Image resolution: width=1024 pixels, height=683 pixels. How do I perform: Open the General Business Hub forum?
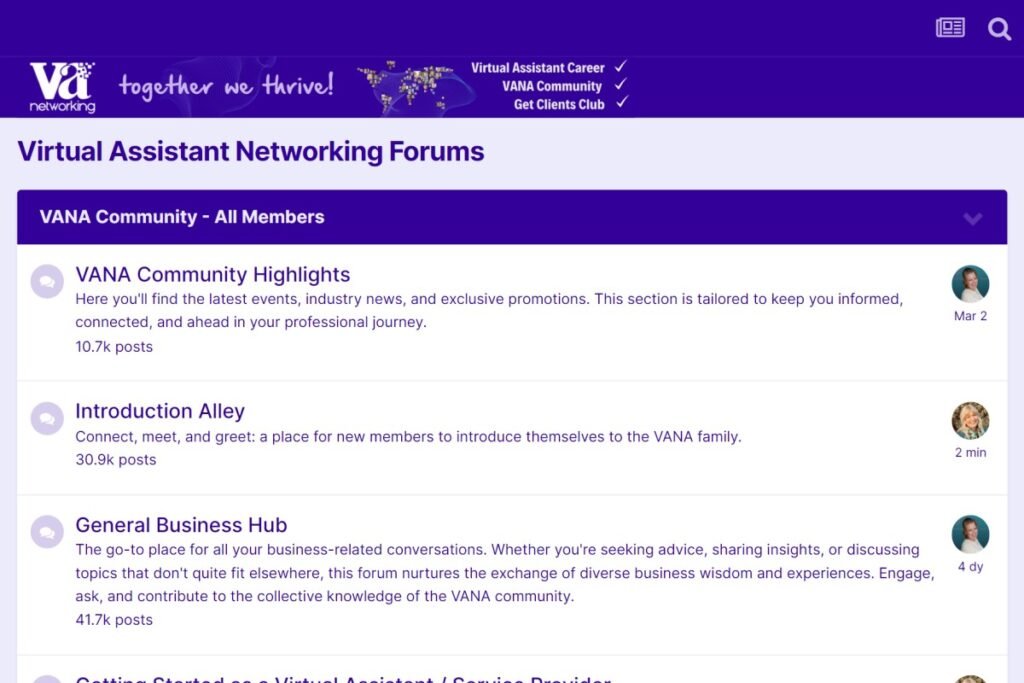[x=181, y=524]
